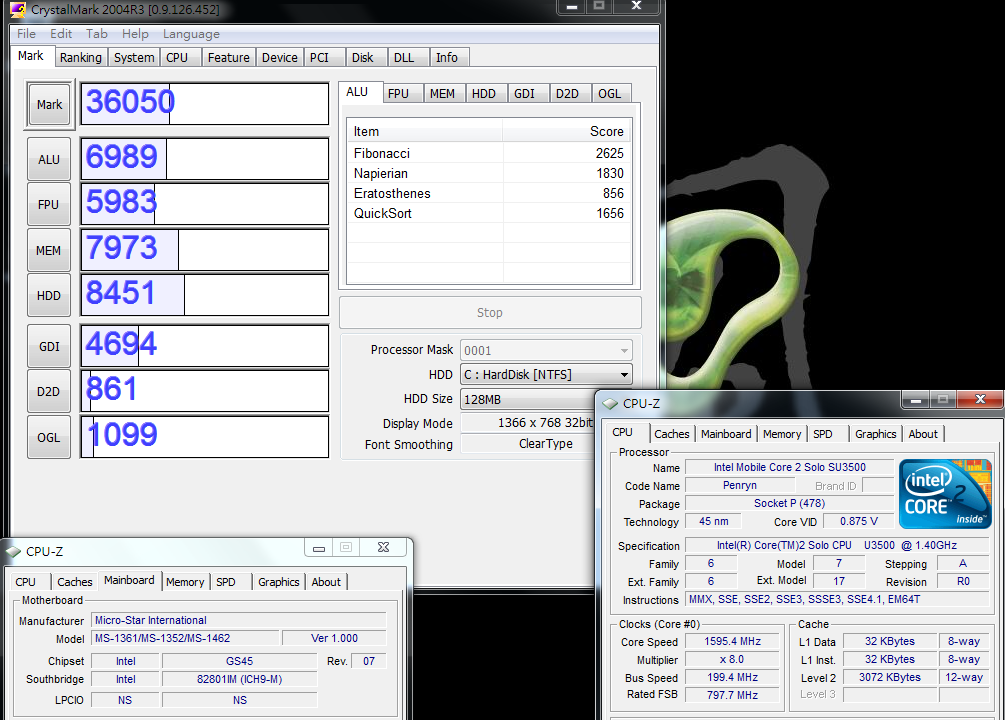The height and width of the screenshot is (720, 1005).
Task: Click the CrystalMark app icon in title bar
Action: 18,9
